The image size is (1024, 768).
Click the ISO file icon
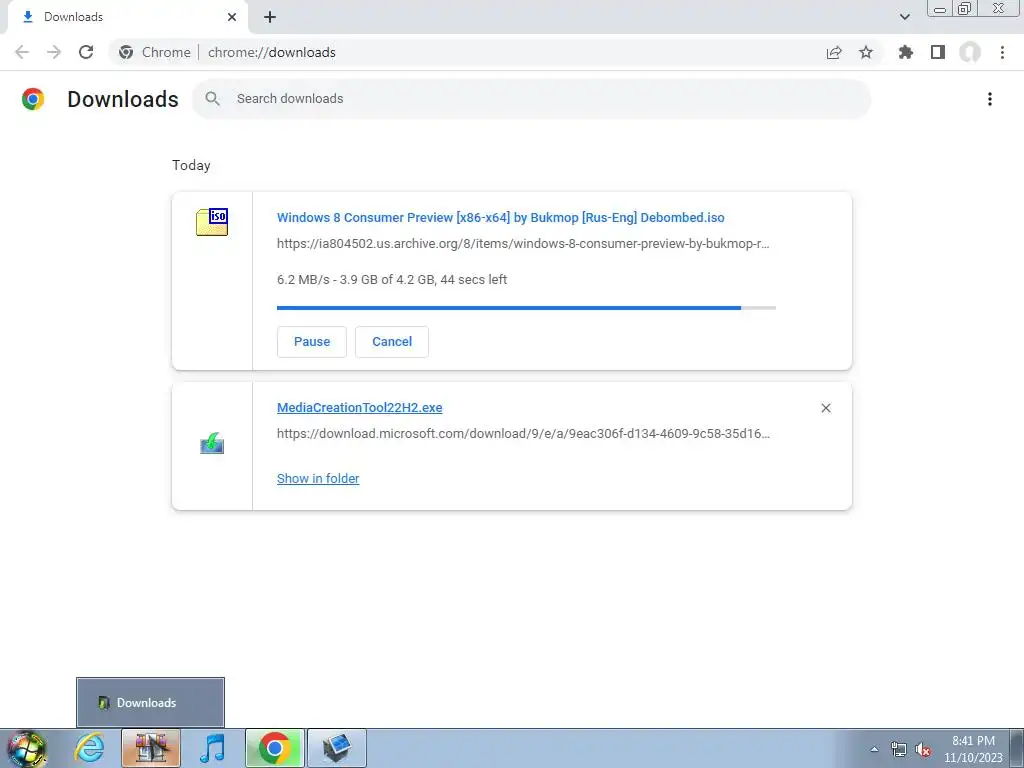click(212, 221)
